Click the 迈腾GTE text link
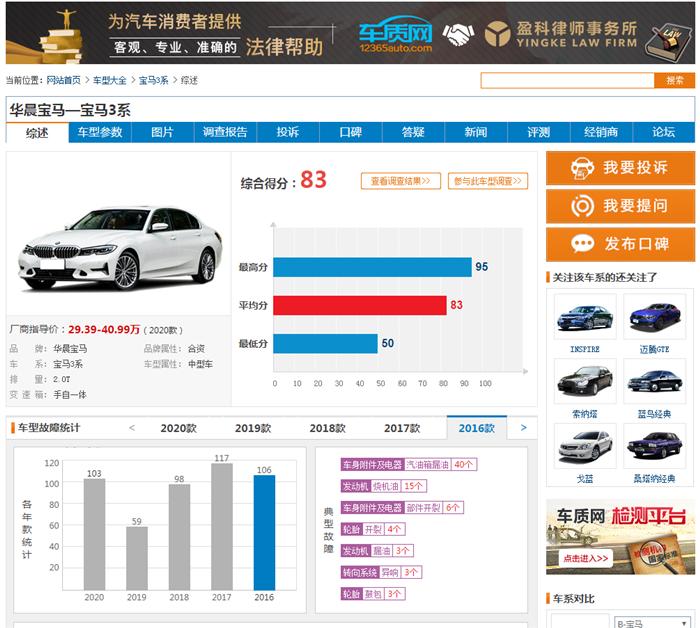Screen dimensions: 700x628 point(654,349)
